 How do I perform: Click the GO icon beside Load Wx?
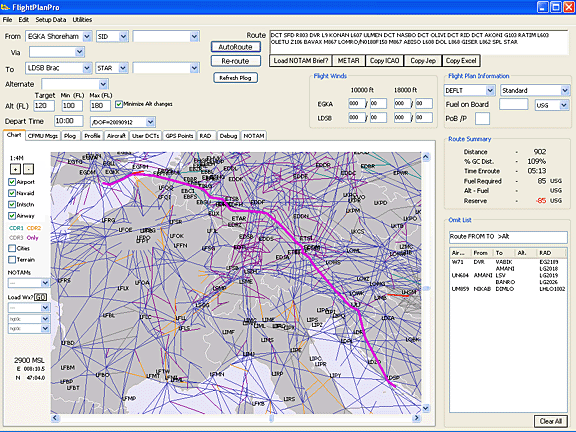[x=40, y=297]
